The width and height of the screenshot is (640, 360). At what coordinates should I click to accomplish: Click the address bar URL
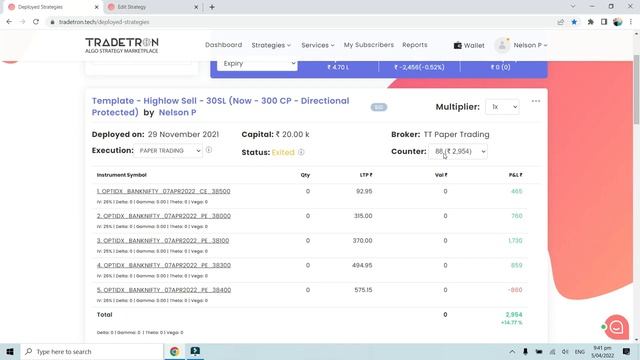point(104,22)
